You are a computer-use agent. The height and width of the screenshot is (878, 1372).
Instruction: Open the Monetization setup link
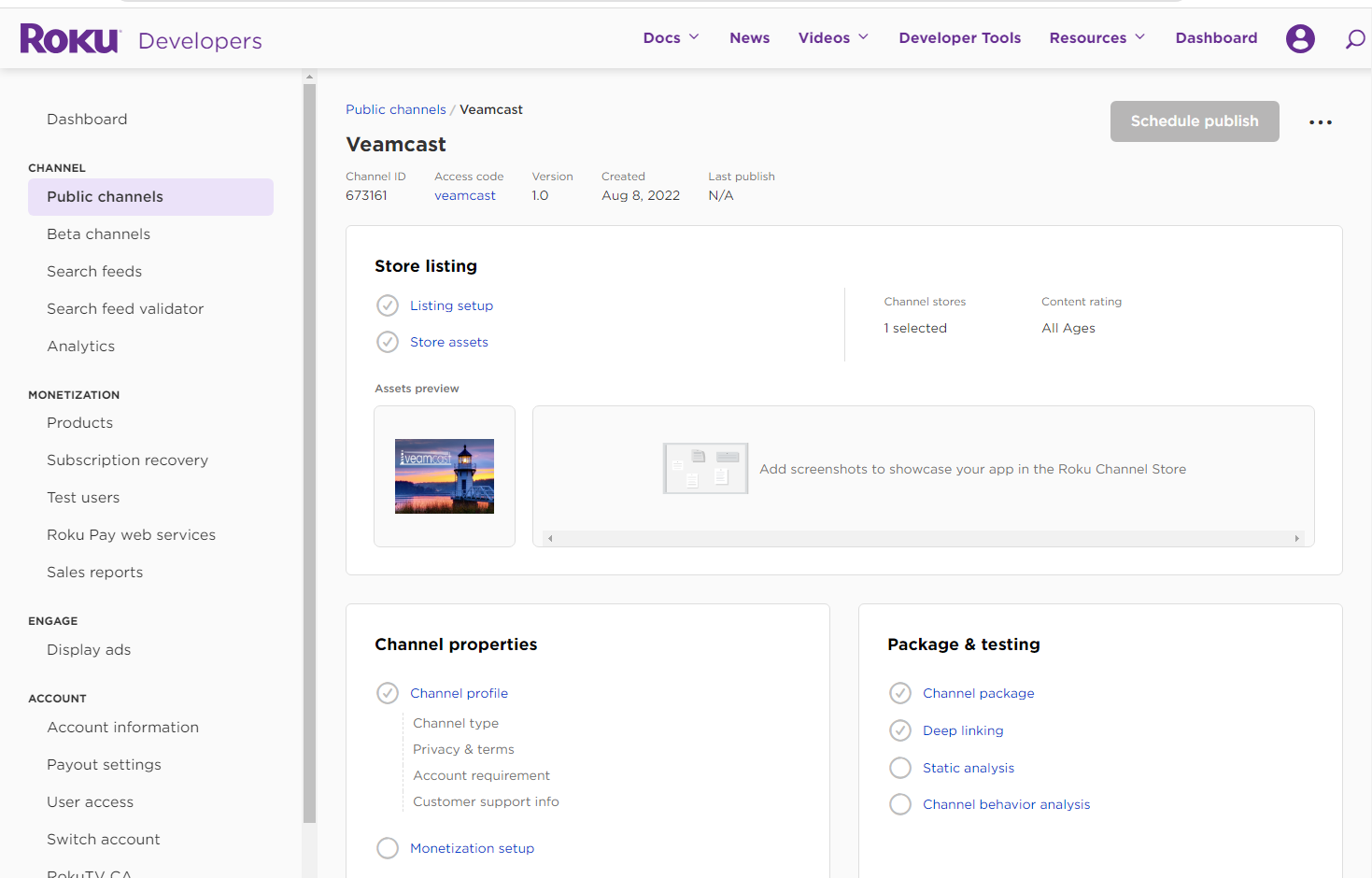point(473,848)
